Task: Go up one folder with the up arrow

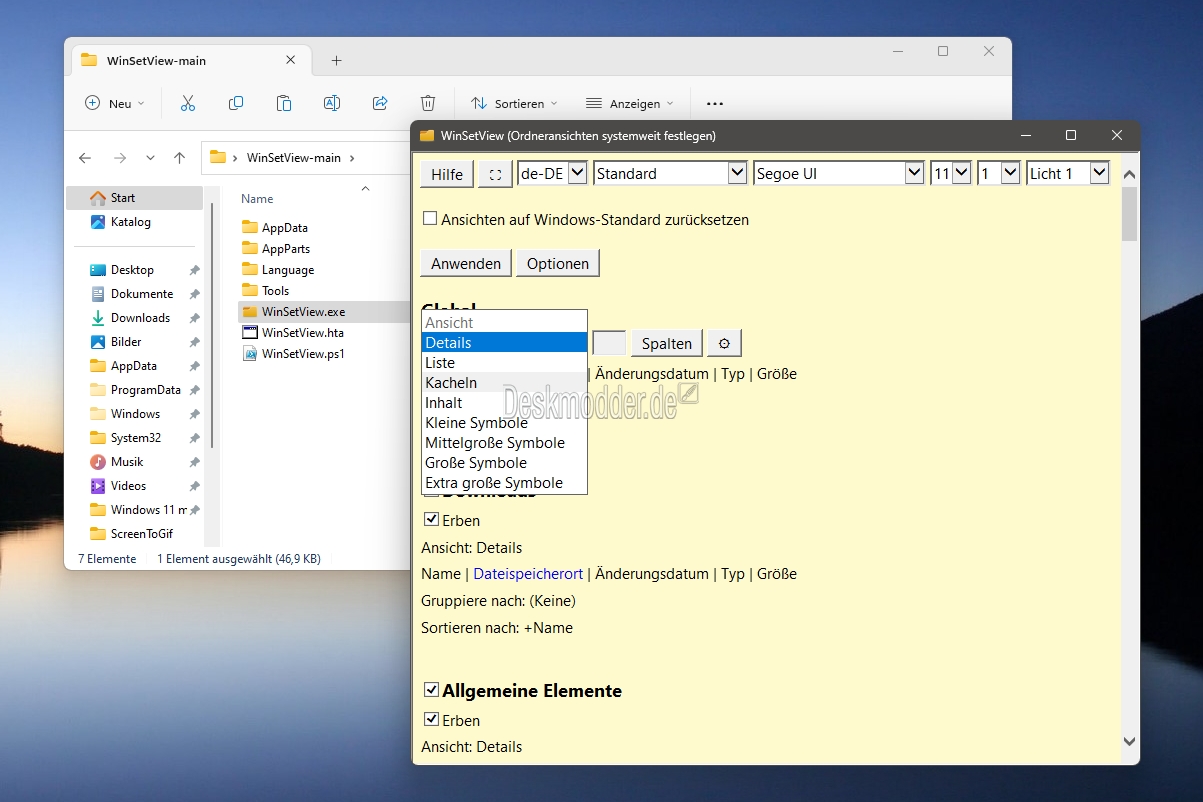Action: [x=180, y=158]
